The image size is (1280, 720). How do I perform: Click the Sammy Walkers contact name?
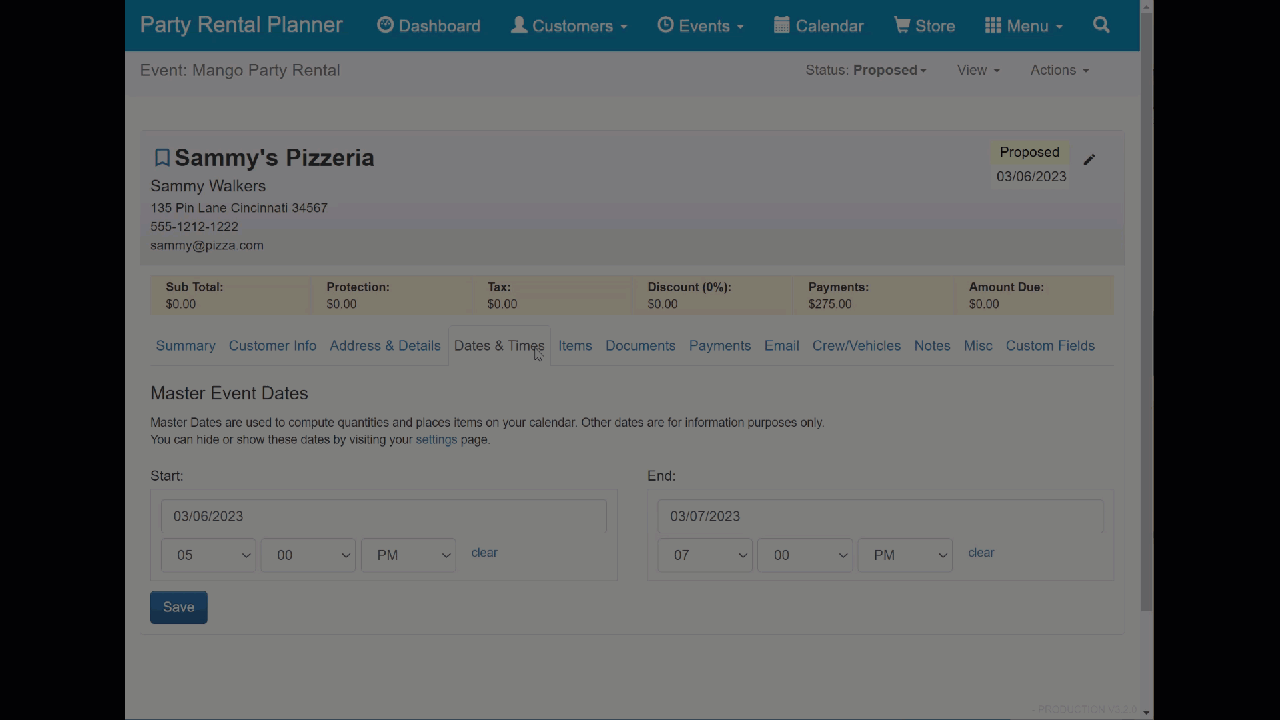coord(208,186)
